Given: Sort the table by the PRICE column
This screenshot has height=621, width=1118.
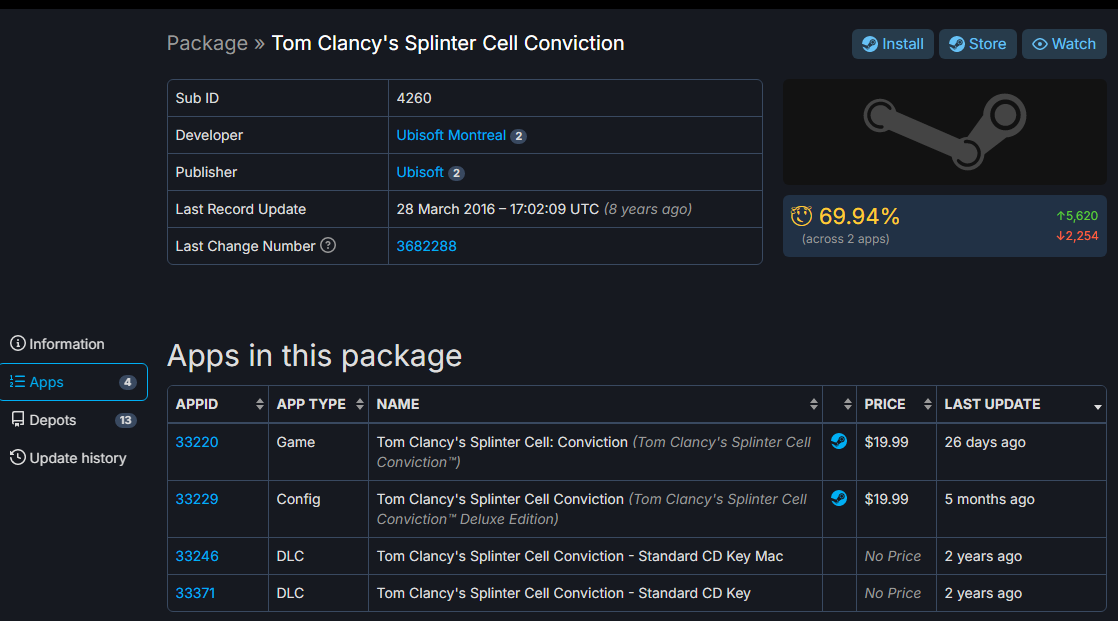Looking at the screenshot, I should coord(896,404).
